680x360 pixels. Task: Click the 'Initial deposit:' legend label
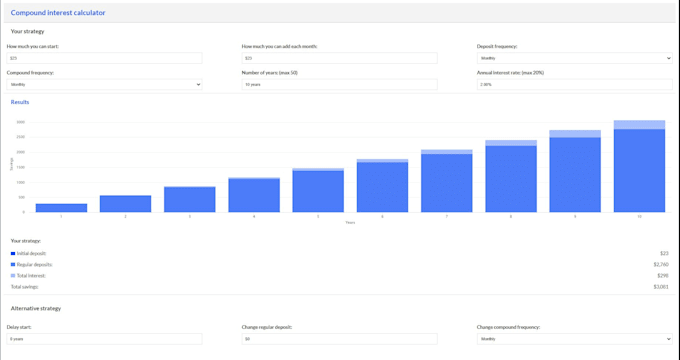pos(32,253)
